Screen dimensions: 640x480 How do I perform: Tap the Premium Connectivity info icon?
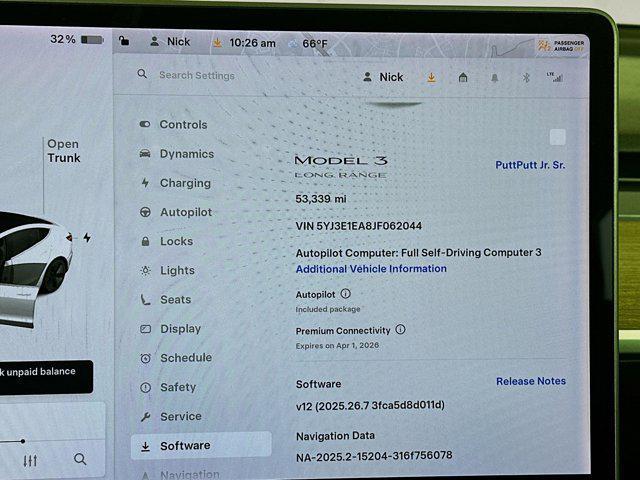[400, 329]
